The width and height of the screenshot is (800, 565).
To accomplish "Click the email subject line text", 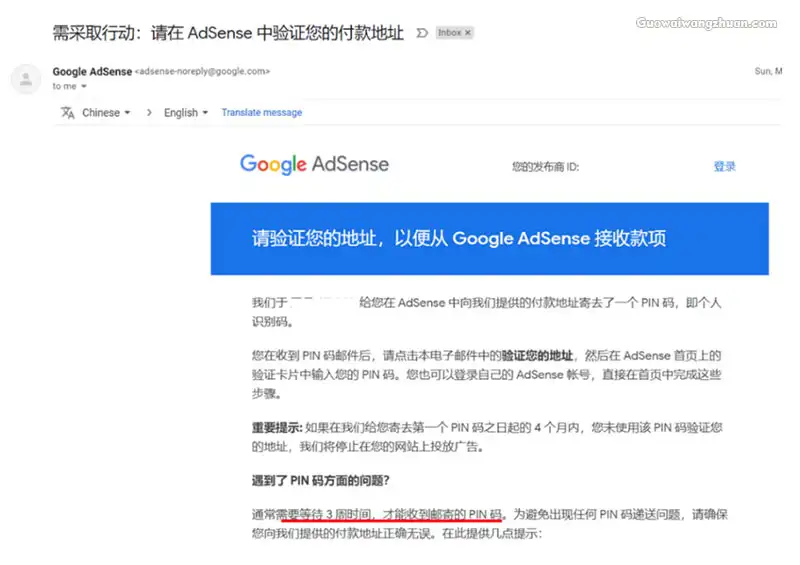I will click(228, 33).
